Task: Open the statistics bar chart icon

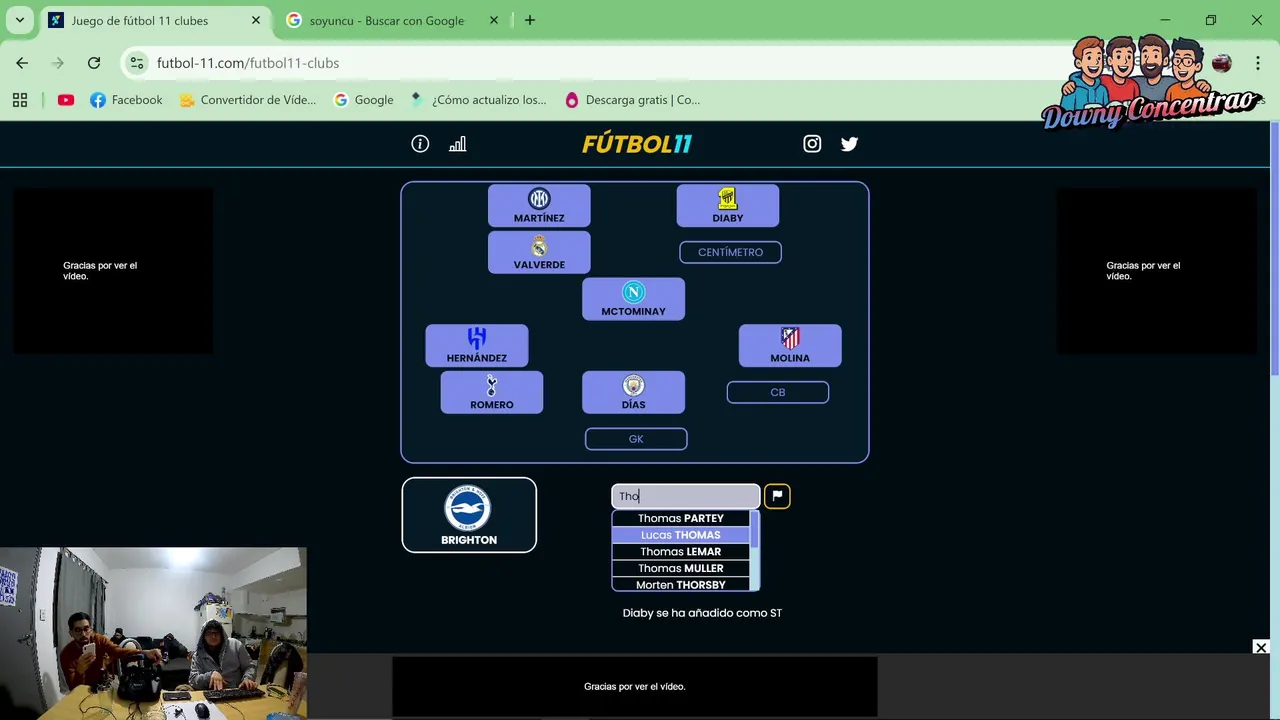Action: (457, 144)
